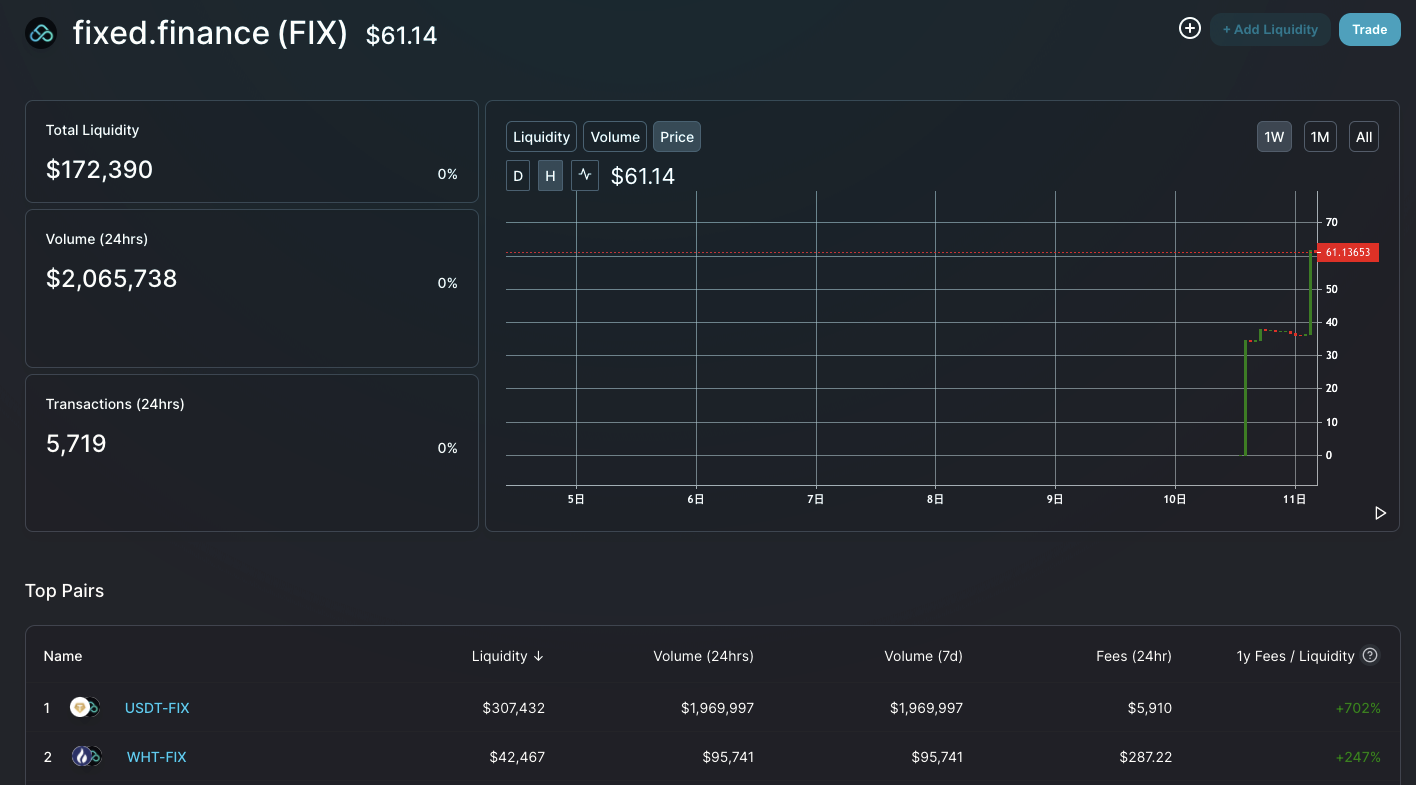The width and height of the screenshot is (1416, 785).
Task: Click the play arrow icon below chart
Action: [x=1380, y=513]
